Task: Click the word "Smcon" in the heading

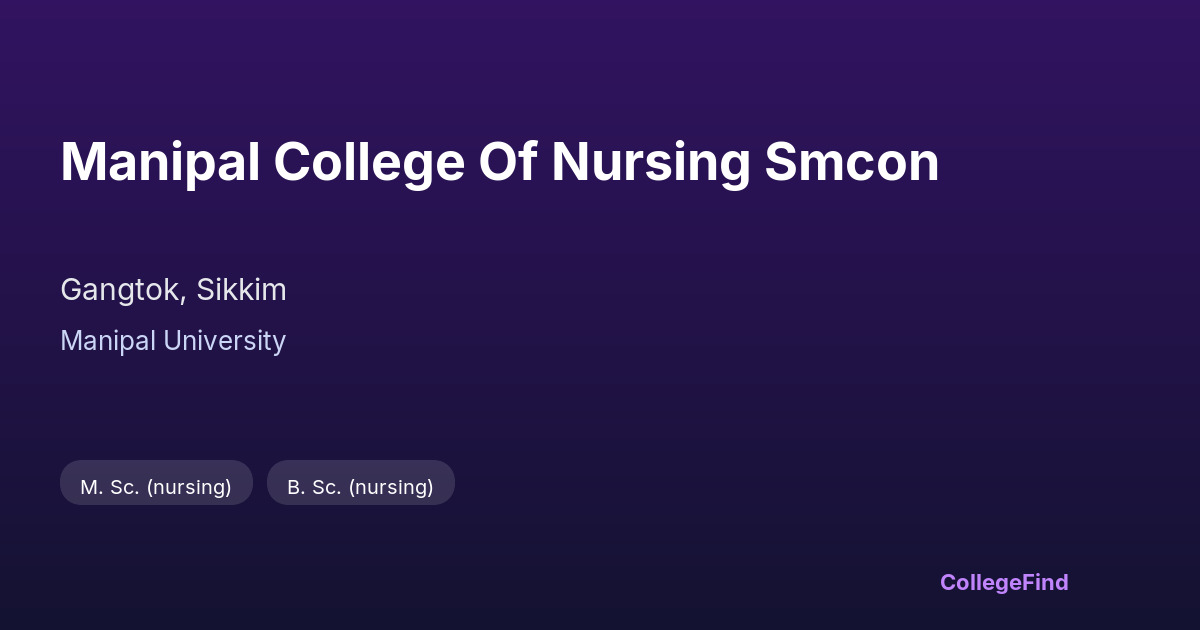Action: click(852, 162)
